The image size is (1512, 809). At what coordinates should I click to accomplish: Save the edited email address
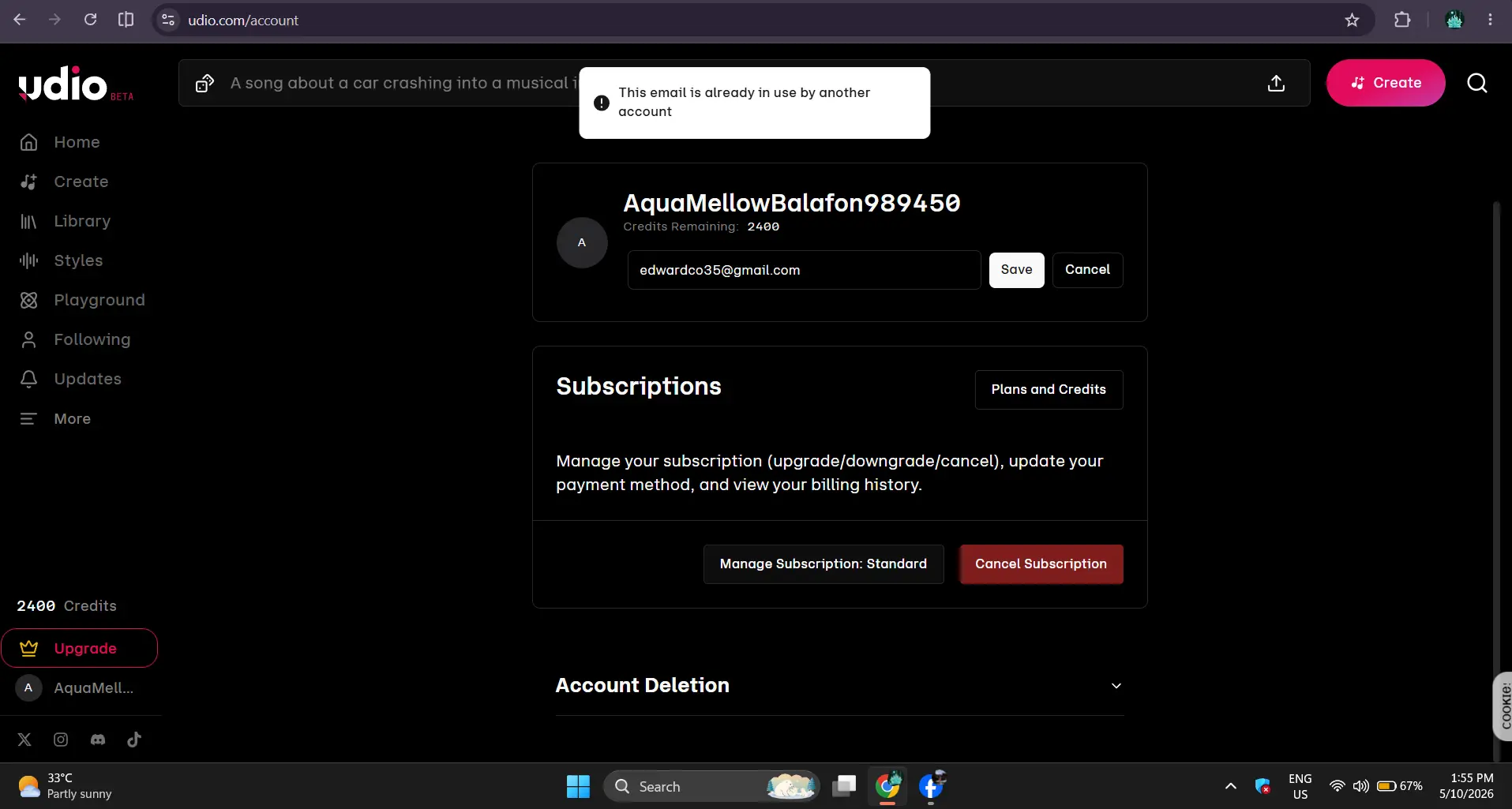pos(1016,270)
